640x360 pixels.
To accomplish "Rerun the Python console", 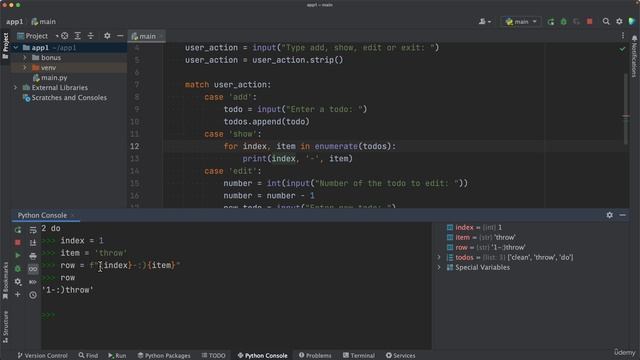I will [x=18, y=230].
